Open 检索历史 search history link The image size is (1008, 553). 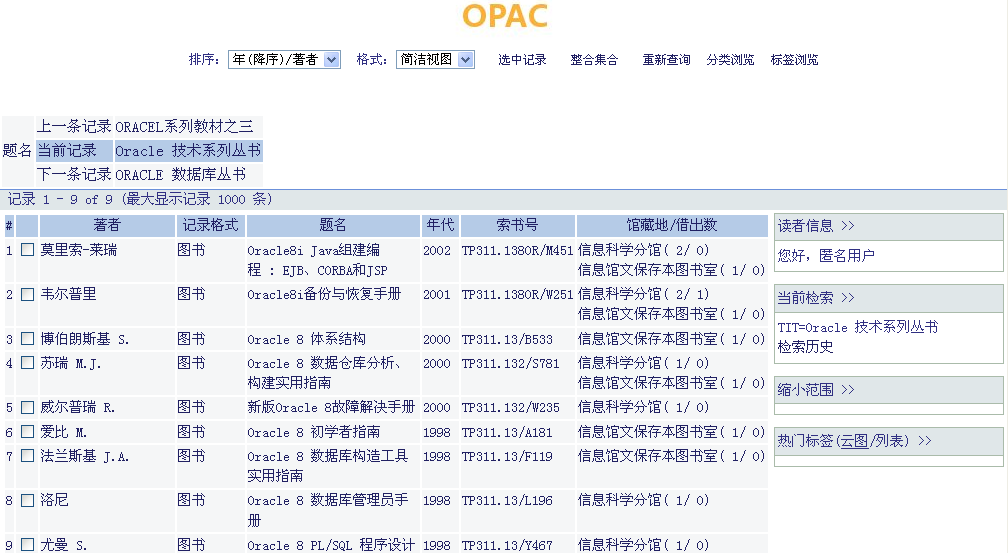click(x=806, y=347)
